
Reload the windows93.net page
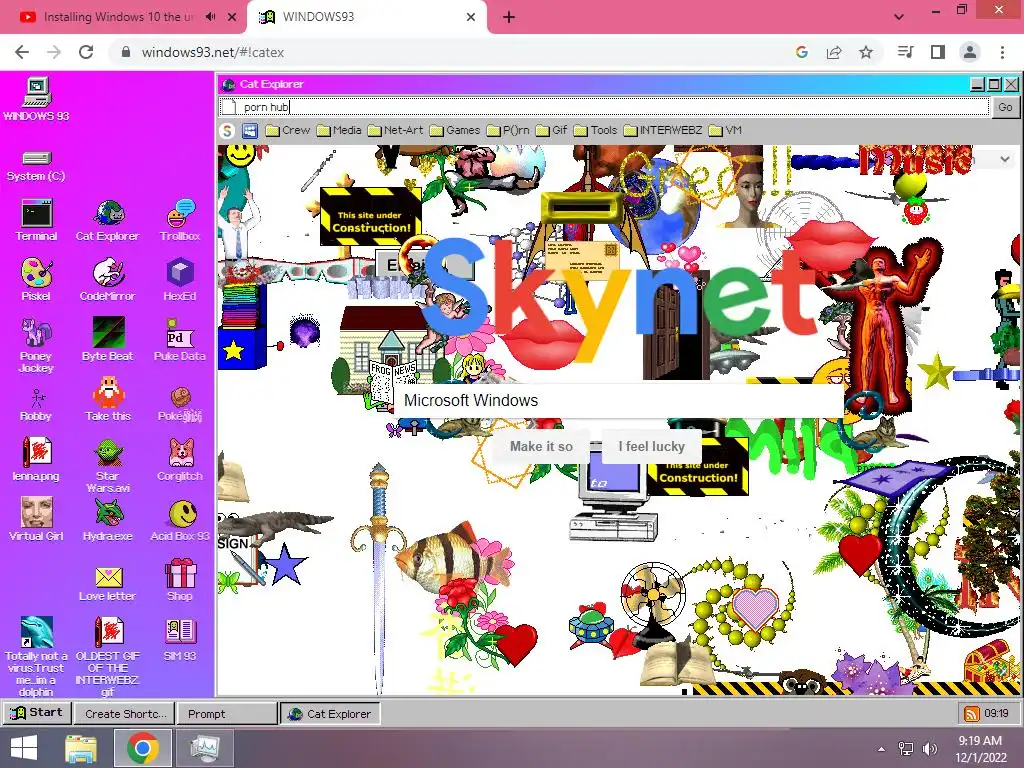coord(86,52)
